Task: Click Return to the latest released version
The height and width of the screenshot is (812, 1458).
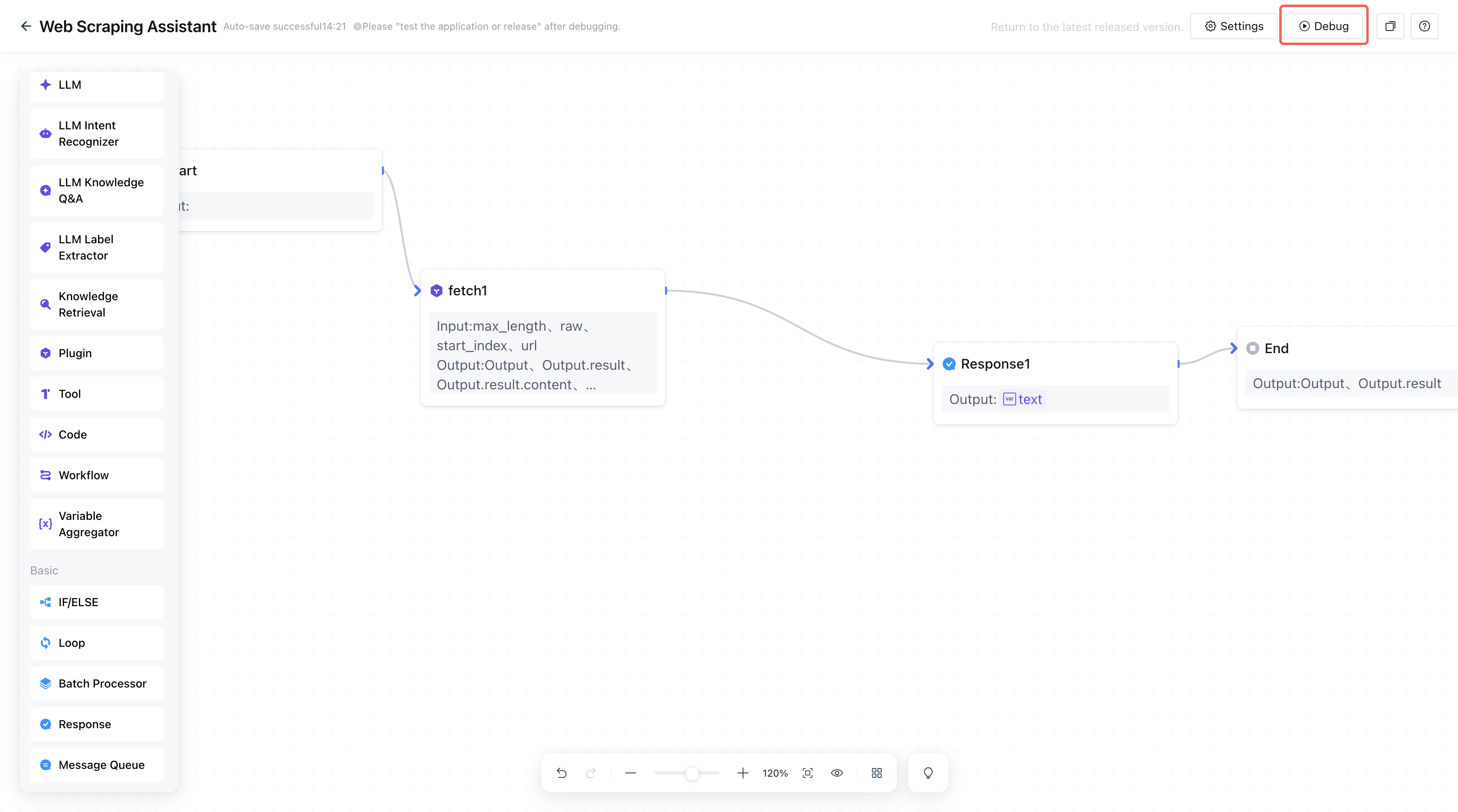Action: coord(1087,26)
